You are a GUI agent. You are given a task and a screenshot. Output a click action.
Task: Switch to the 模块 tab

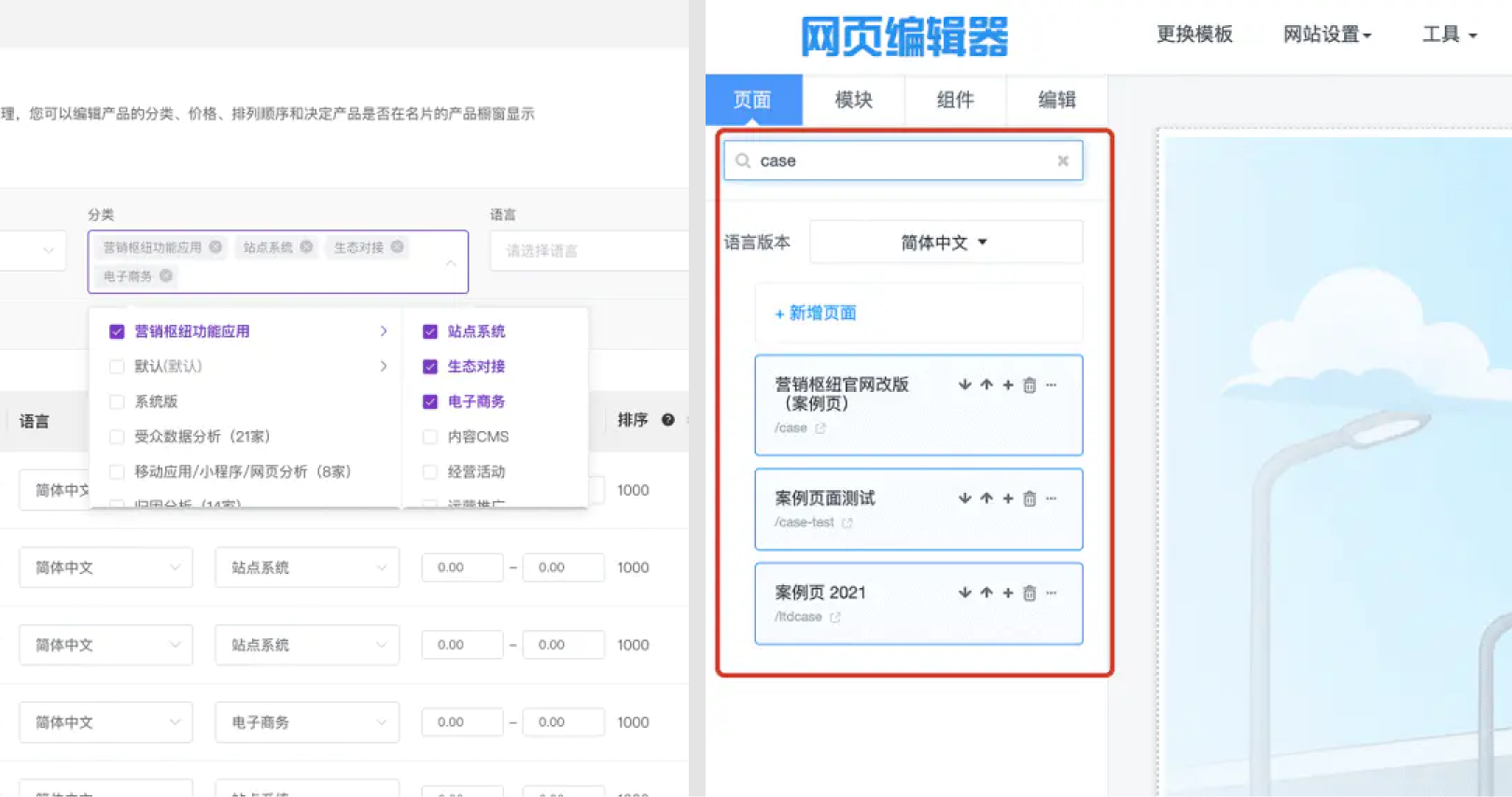coord(853,100)
